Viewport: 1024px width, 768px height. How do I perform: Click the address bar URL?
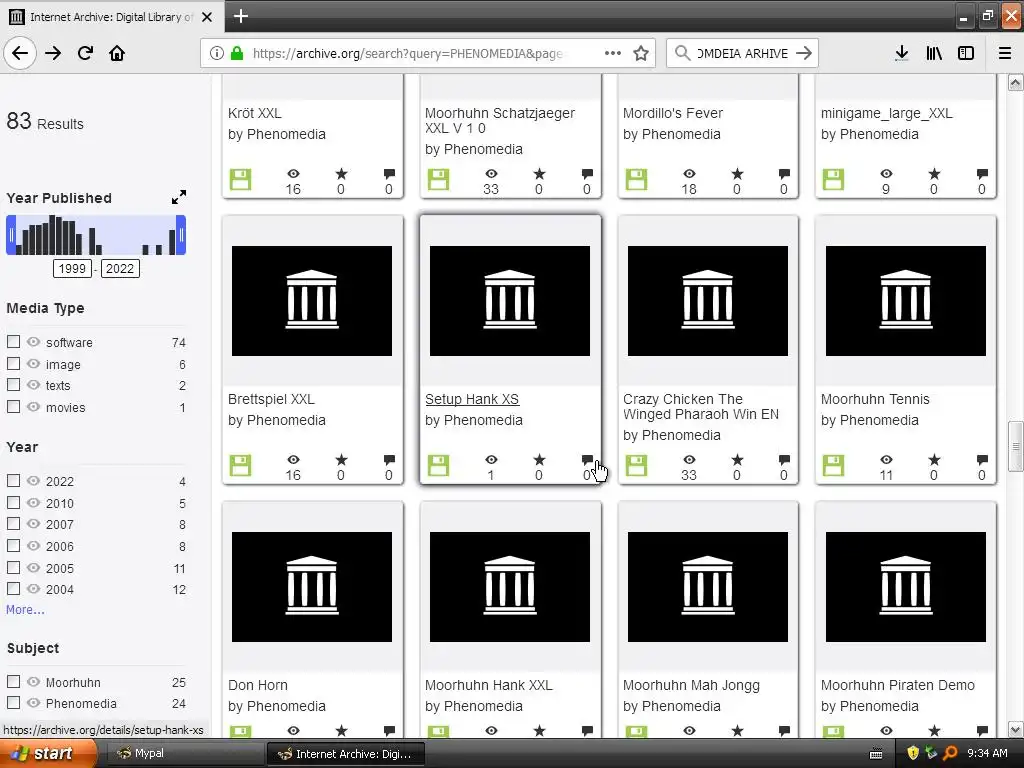pyautogui.click(x=408, y=53)
